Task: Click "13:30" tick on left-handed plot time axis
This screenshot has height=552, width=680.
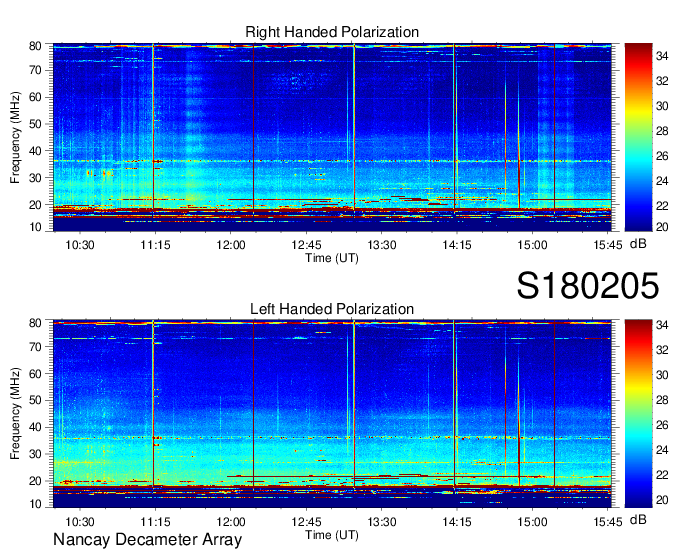Action: (x=382, y=522)
